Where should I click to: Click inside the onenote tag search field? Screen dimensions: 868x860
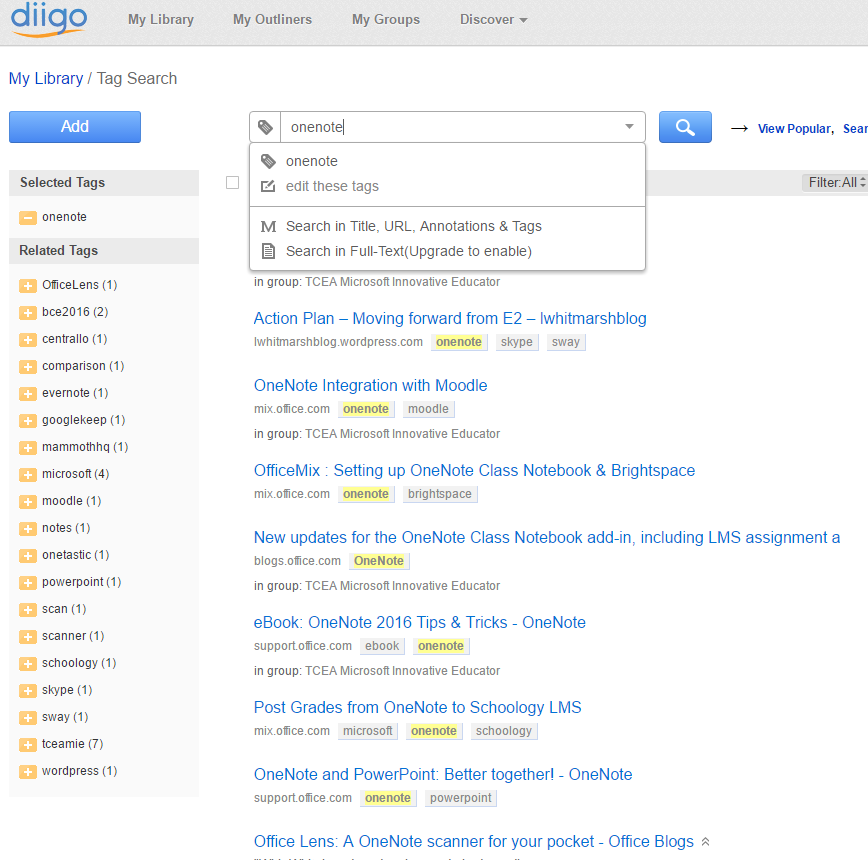click(450, 127)
